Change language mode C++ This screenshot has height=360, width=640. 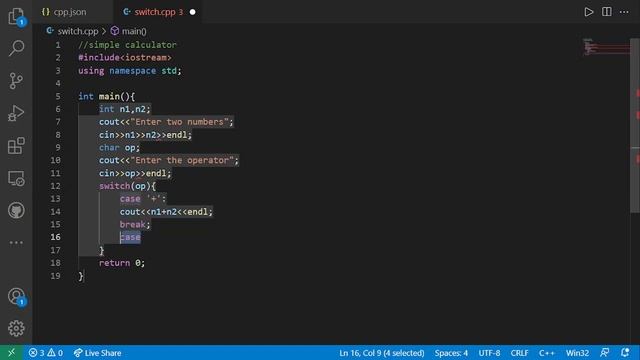point(547,353)
